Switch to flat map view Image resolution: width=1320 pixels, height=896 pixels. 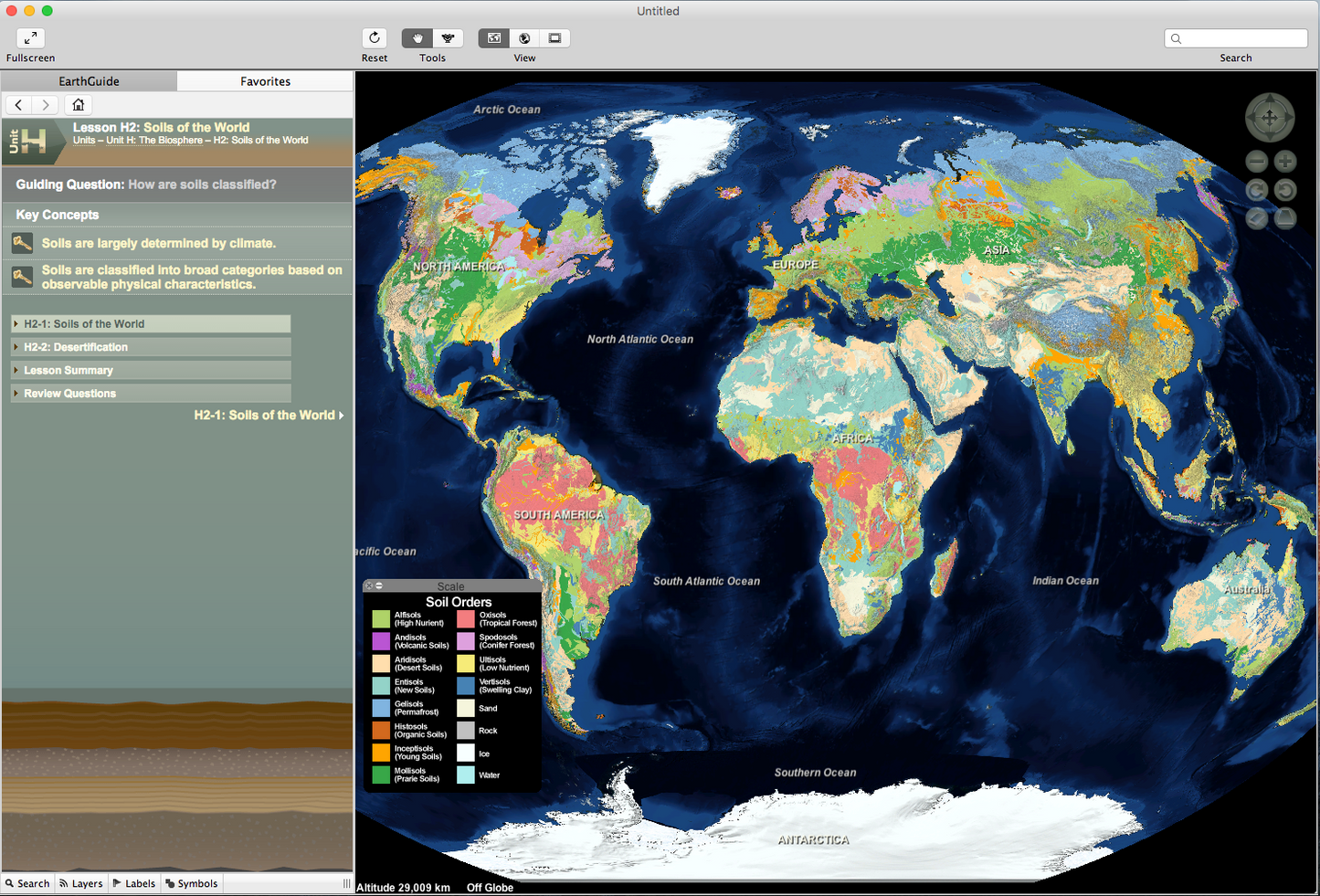(x=494, y=38)
